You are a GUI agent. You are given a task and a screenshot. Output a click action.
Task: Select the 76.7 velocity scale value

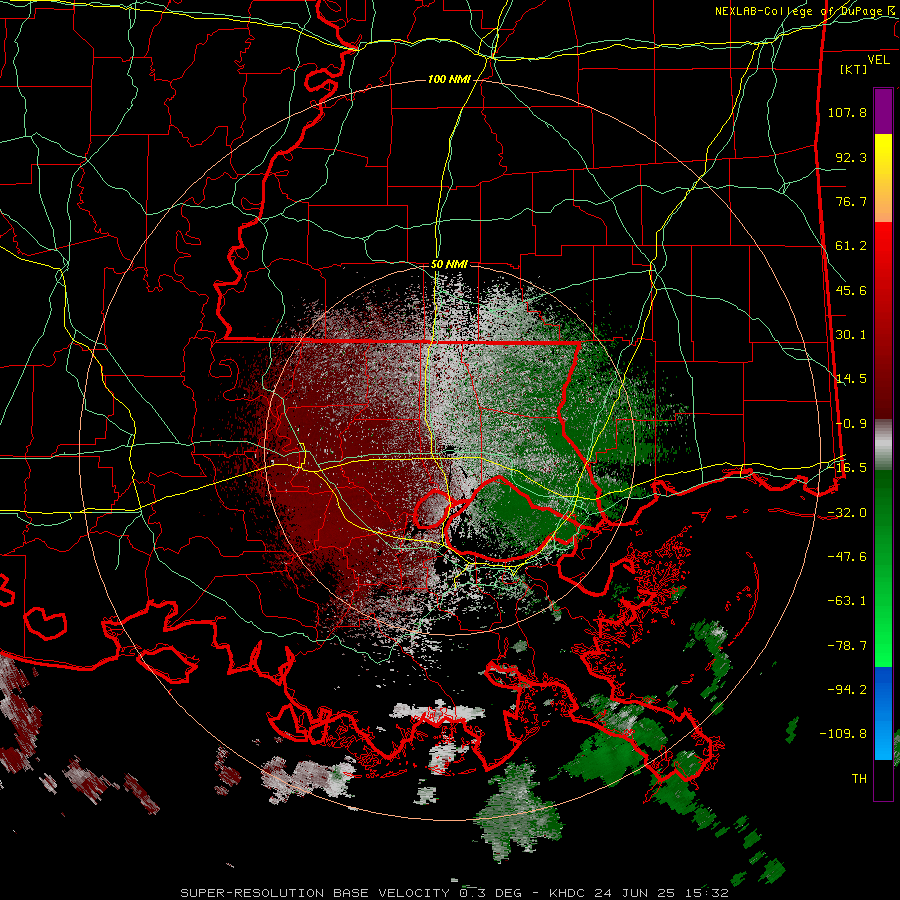[x=851, y=201]
